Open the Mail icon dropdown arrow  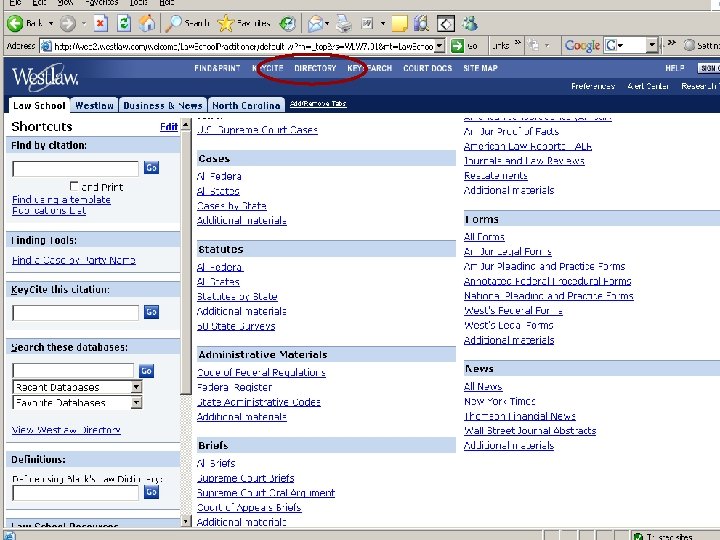coord(327,23)
